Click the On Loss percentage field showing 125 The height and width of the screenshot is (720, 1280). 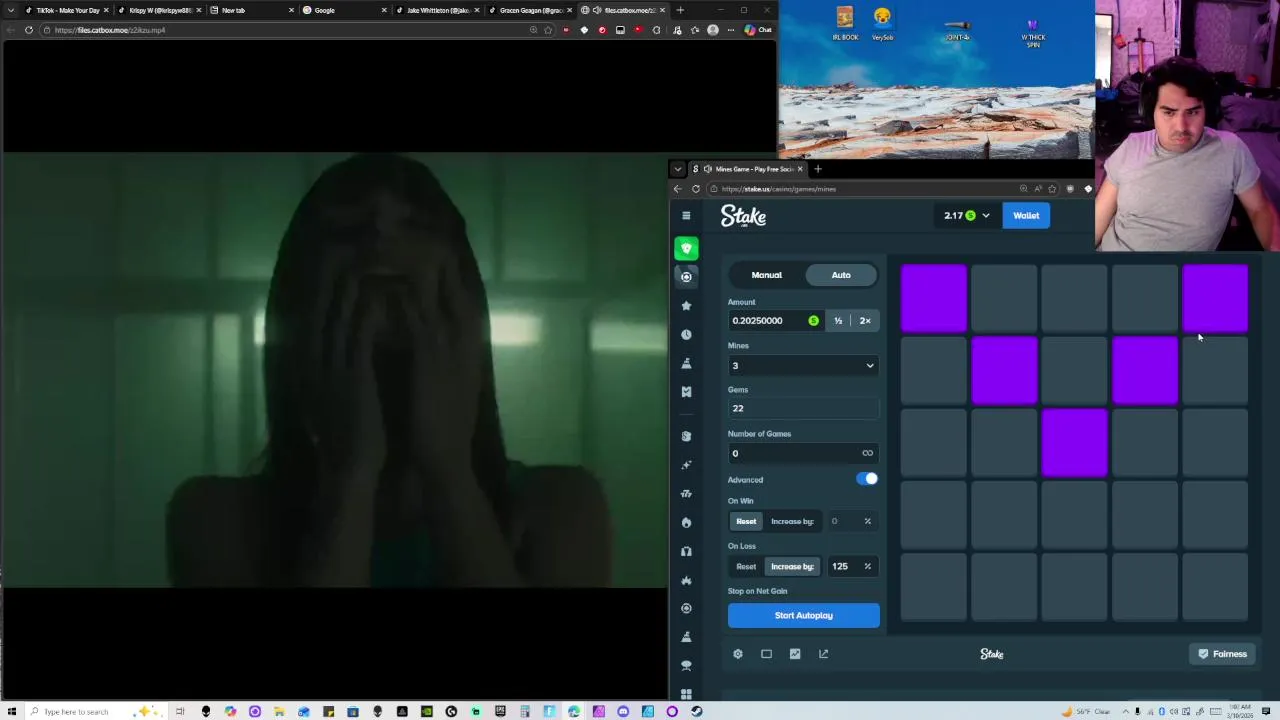coord(851,566)
